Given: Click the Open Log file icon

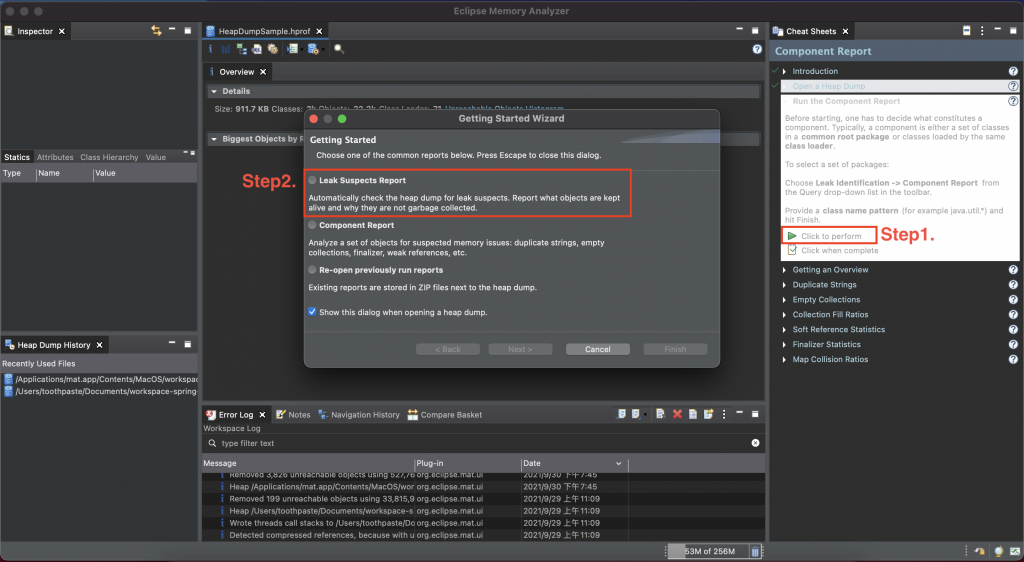Looking at the screenshot, I should tap(693, 414).
